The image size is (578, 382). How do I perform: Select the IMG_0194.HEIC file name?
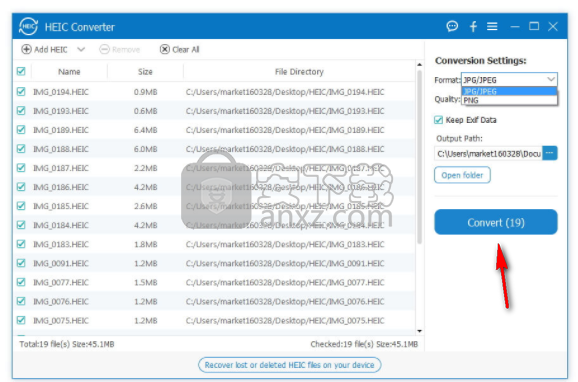61,92
